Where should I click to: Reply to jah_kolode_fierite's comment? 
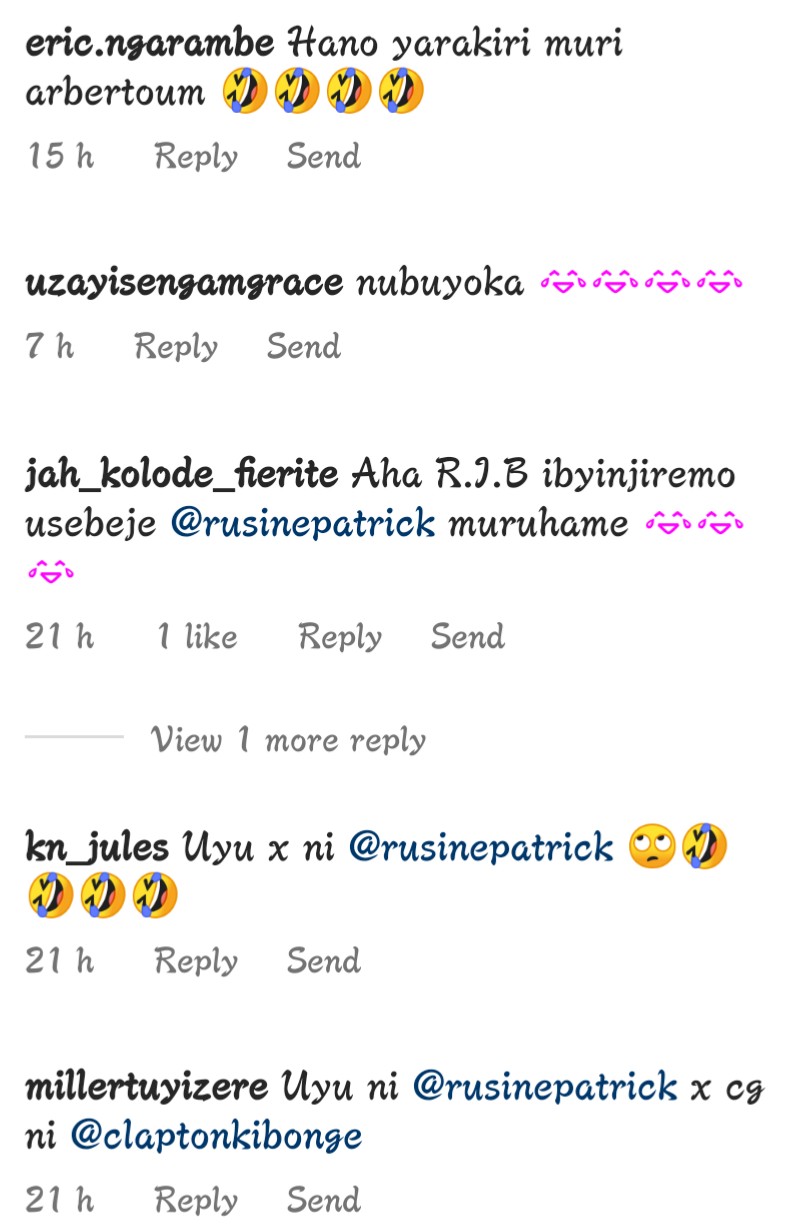click(x=340, y=636)
